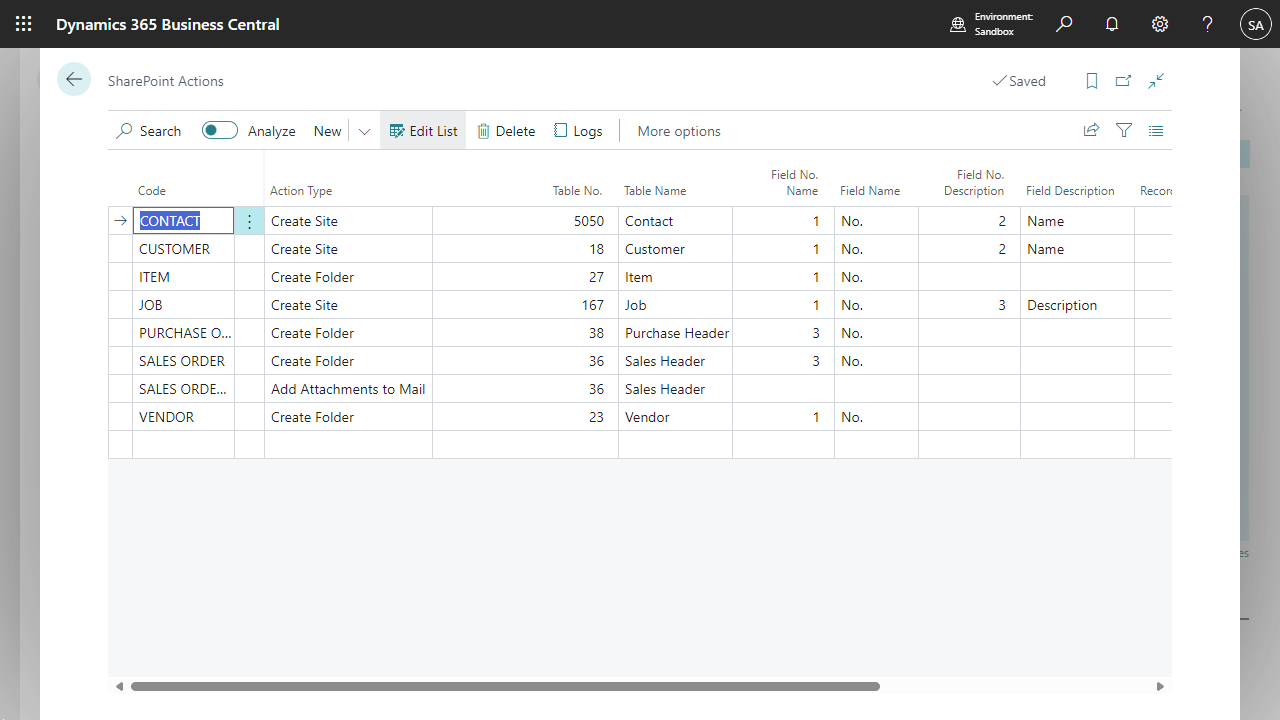Screen dimensions: 1280x720
Task: Select the CUSTOMER code cell
Action: point(183,249)
